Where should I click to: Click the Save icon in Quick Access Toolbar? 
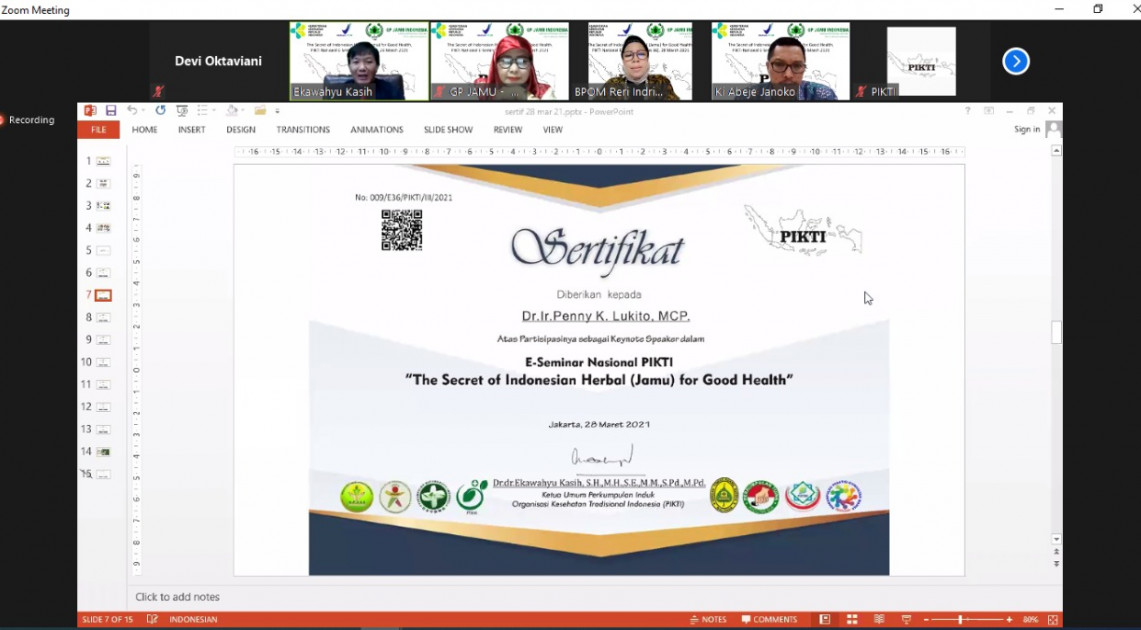click(111, 111)
